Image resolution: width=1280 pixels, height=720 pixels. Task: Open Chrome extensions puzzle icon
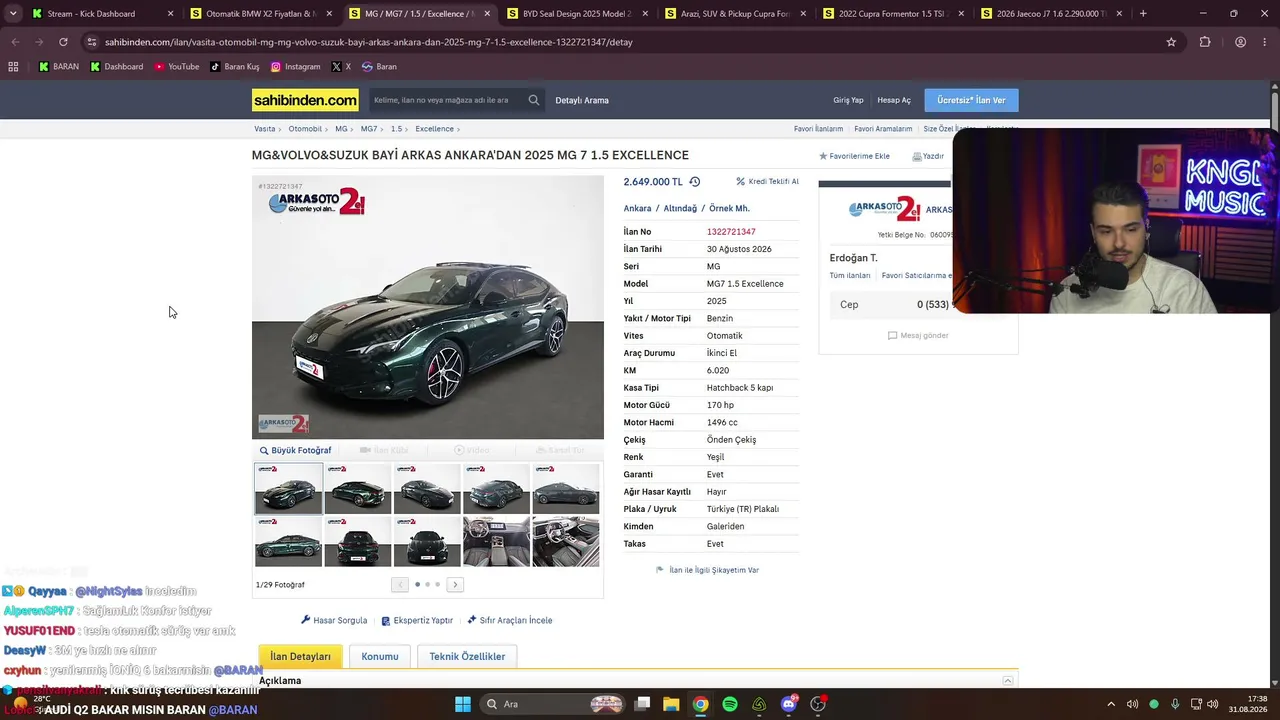tap(1205, 42)
